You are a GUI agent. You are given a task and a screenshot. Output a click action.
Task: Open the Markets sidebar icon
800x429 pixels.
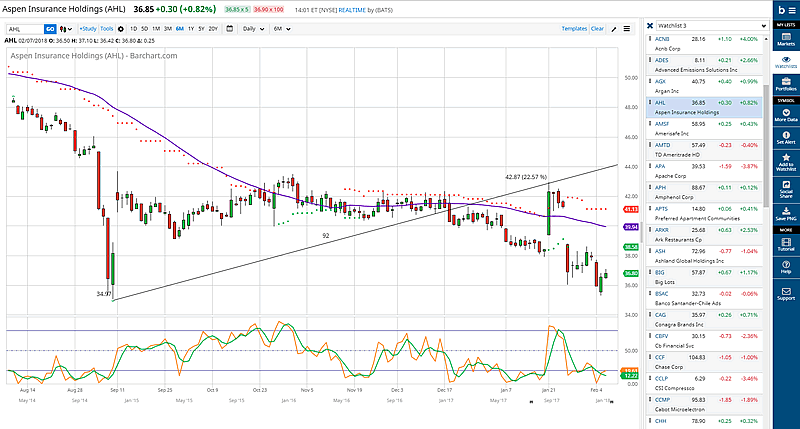point(786,39)
